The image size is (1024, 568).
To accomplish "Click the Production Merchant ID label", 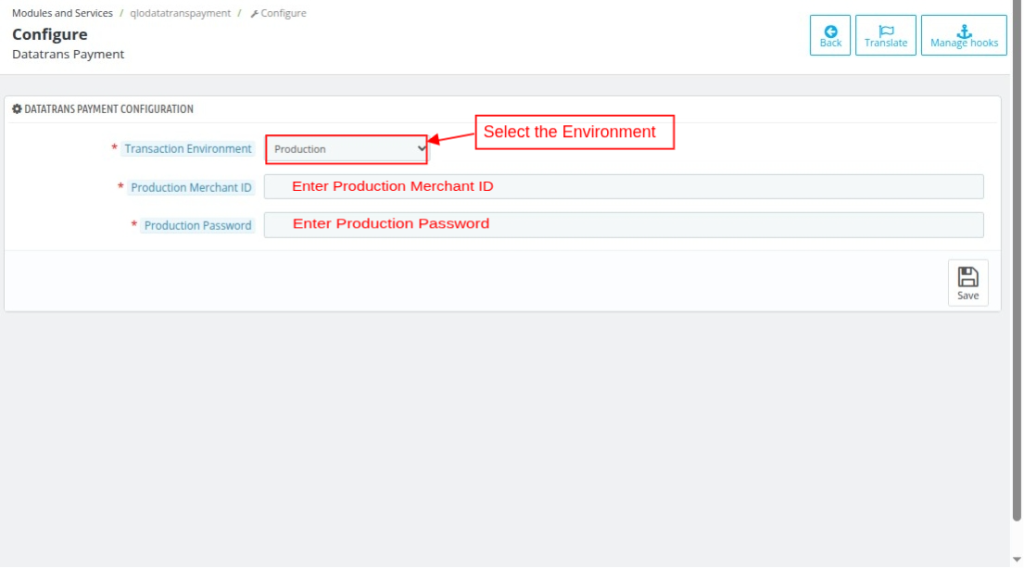I will click(x=191, y=187).
